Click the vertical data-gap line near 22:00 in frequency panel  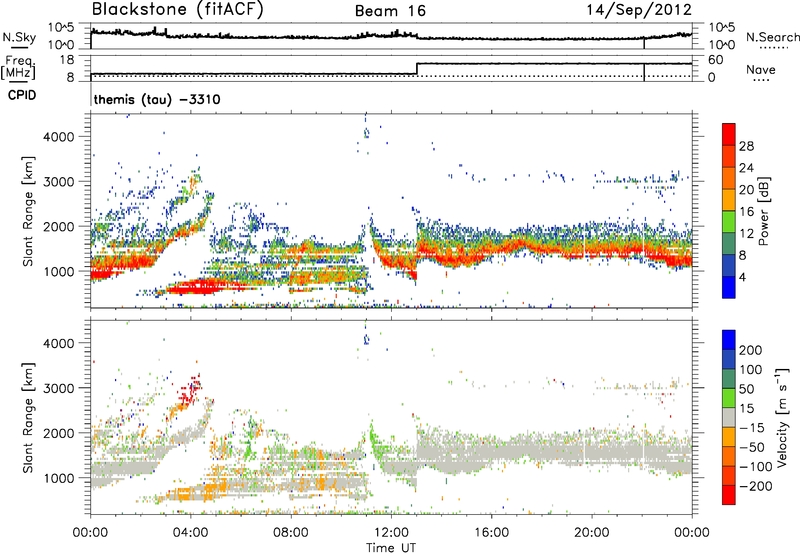[x=644, y=71]
